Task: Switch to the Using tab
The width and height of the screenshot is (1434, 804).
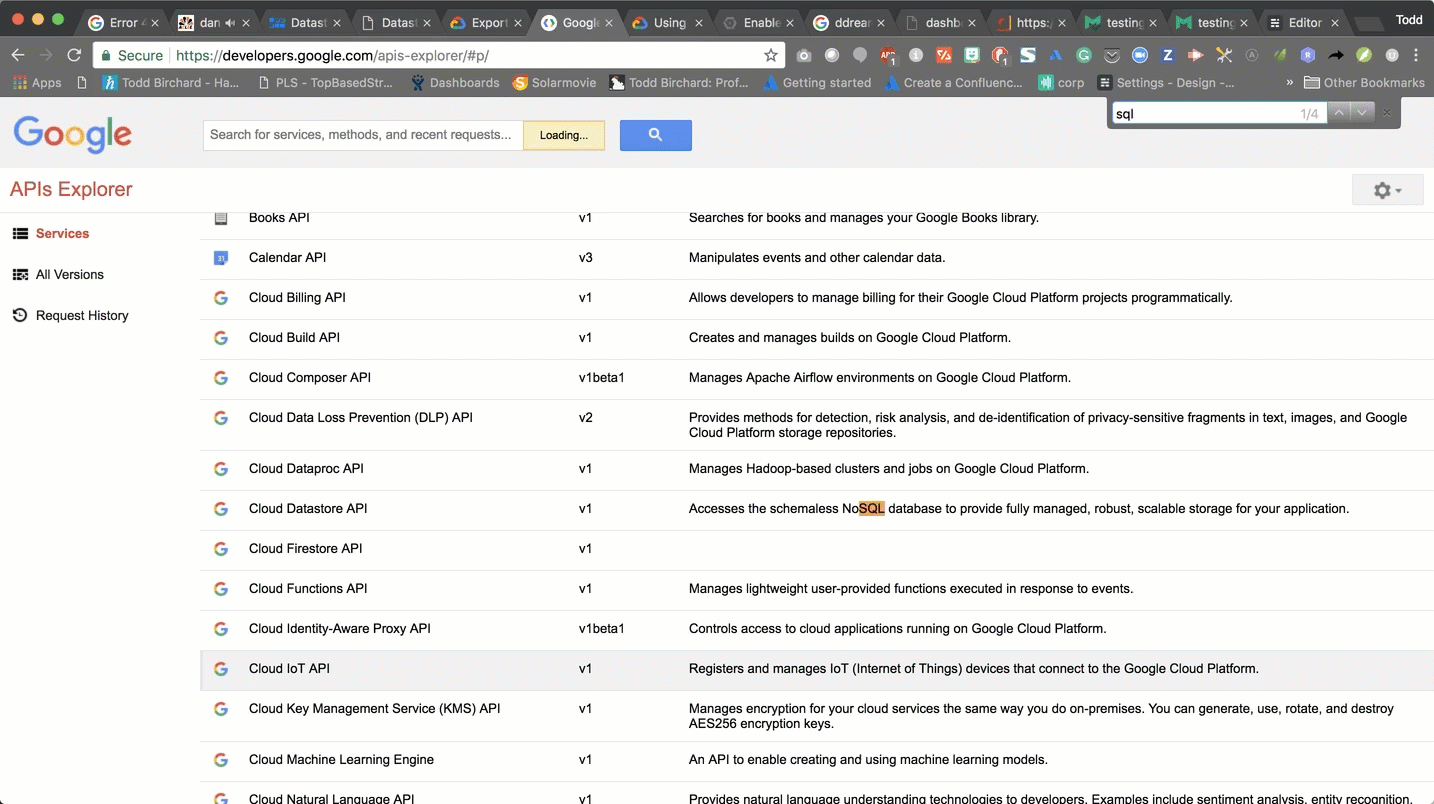Action: pos(668,22)
